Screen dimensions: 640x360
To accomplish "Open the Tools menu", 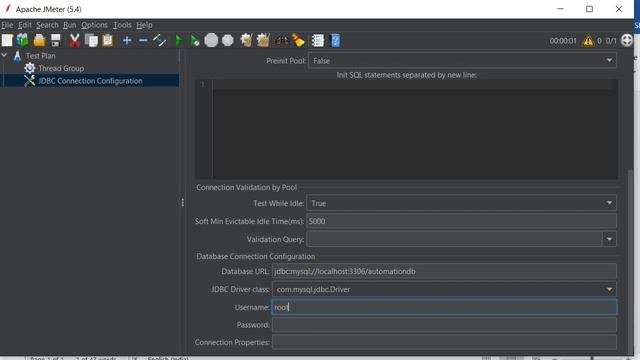I will [122, 25].
